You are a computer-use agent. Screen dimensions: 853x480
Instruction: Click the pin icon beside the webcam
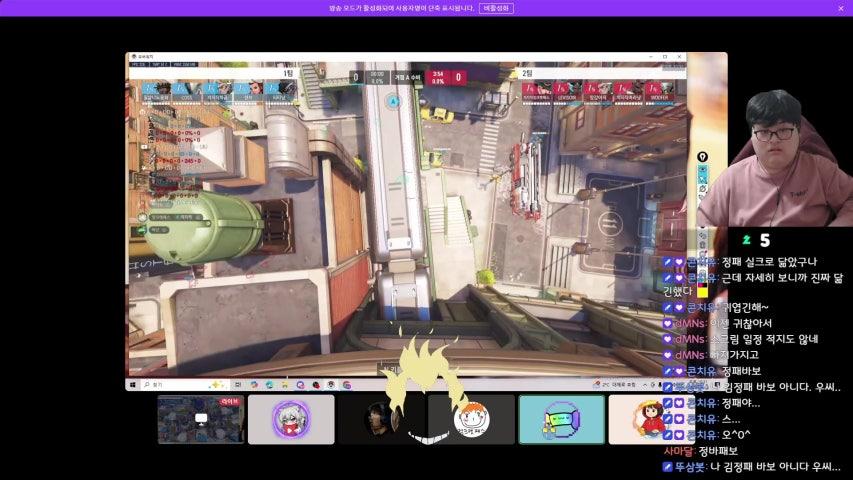click(702, 157)
